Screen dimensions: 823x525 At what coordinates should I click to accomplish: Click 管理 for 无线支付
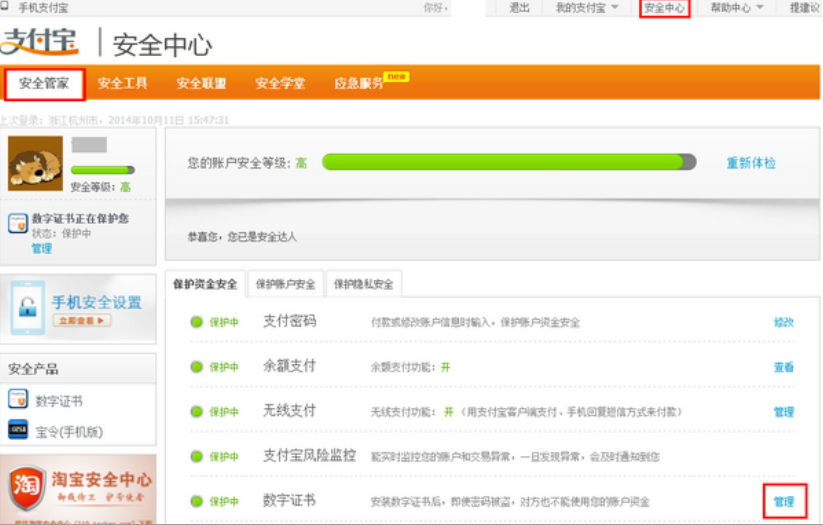784,412
